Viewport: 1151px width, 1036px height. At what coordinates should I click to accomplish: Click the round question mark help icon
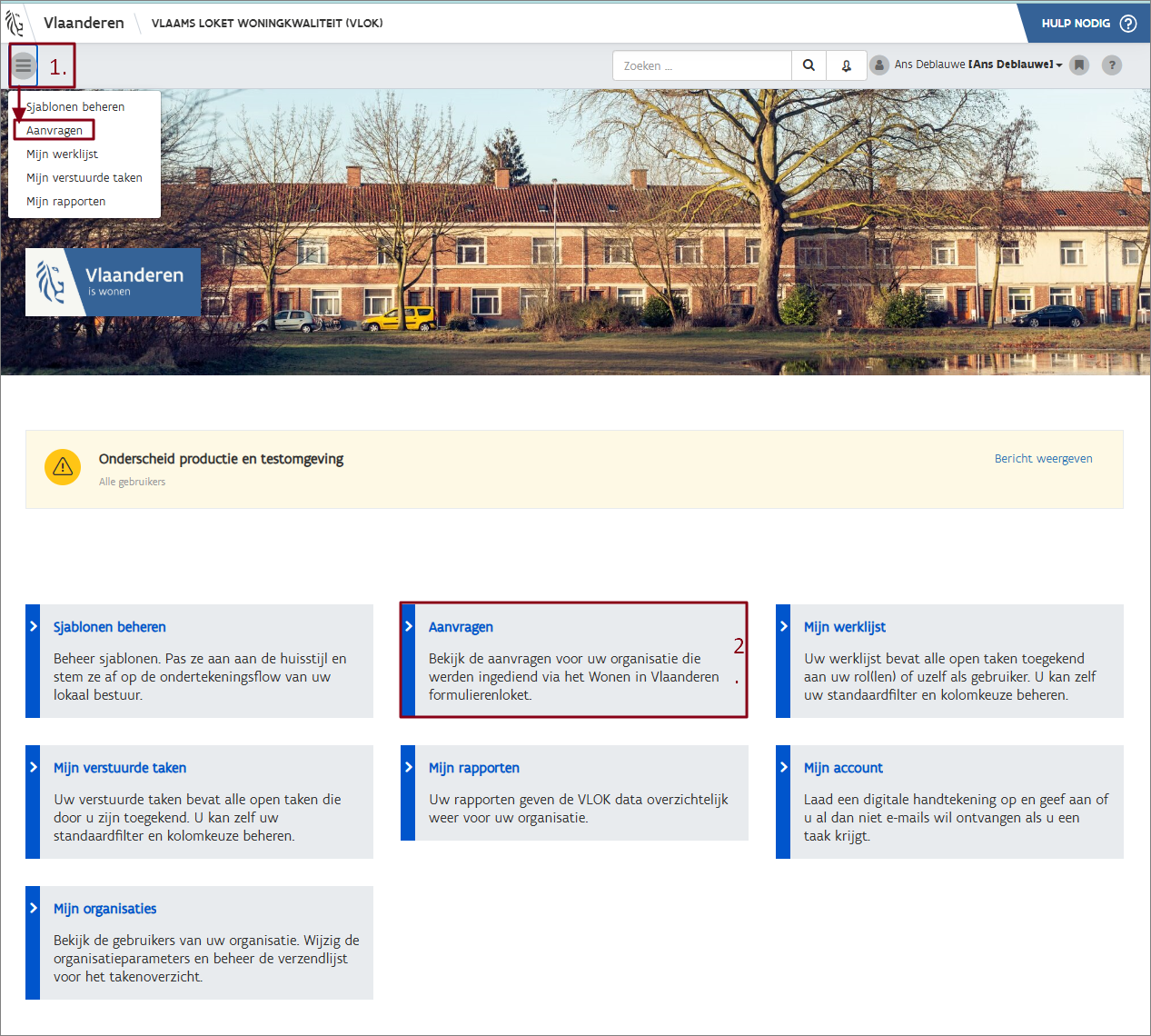point(1112,65)
